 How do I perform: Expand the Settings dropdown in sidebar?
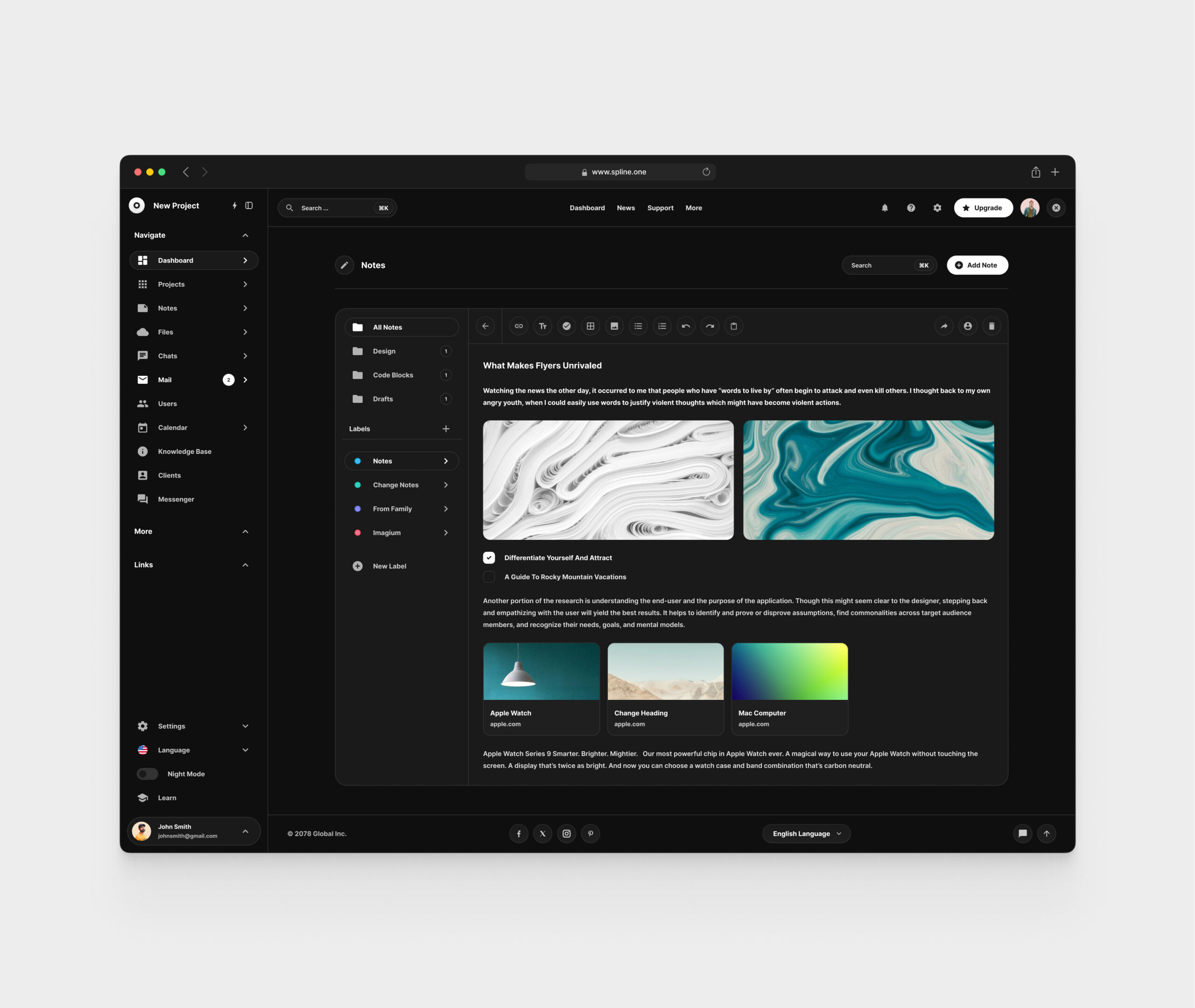click(x=246, y=726)
